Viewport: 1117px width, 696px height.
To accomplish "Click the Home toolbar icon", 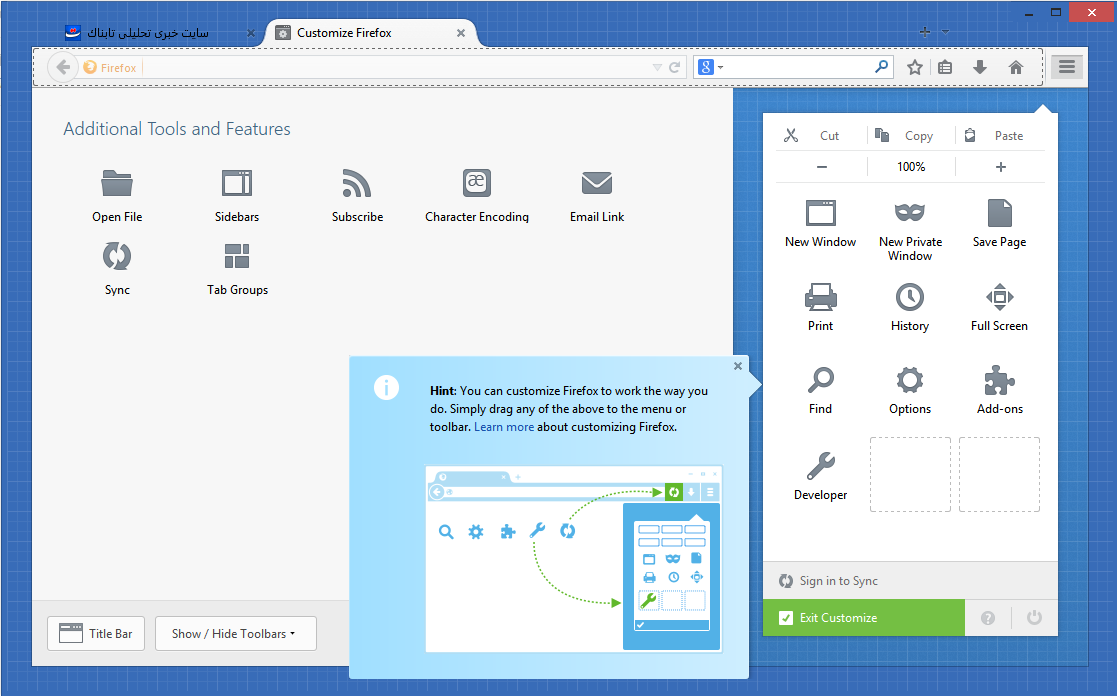I will click(x=1016, y=67).
